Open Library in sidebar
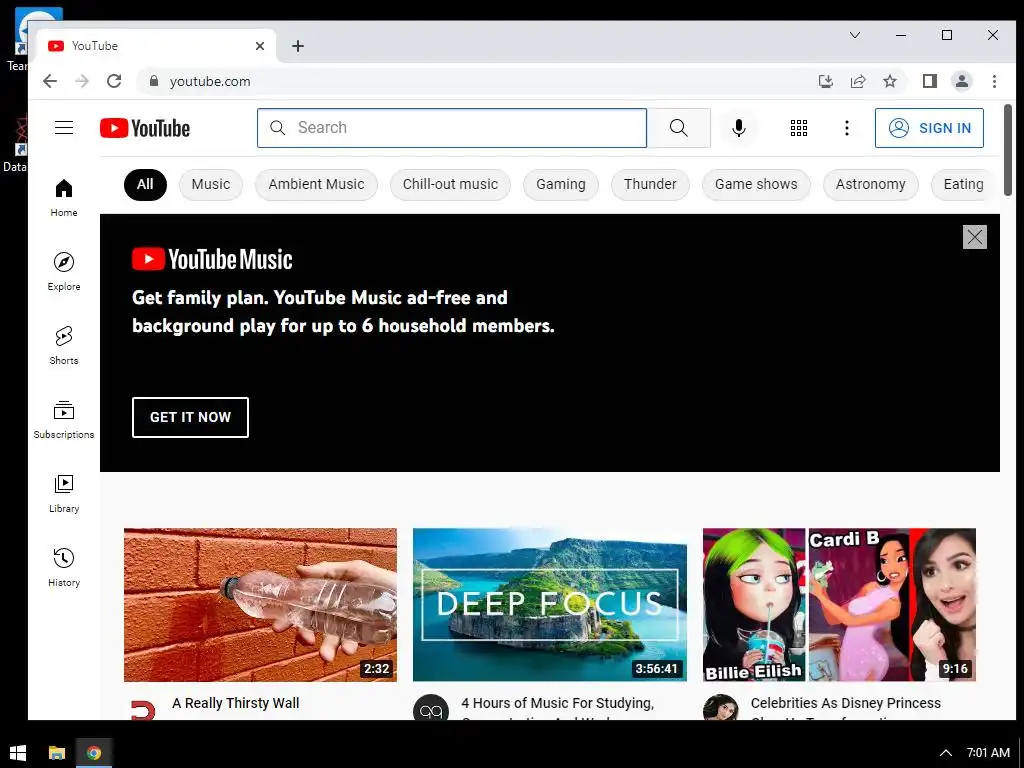This screenshot has height=768, width=1024. (64, 493)
